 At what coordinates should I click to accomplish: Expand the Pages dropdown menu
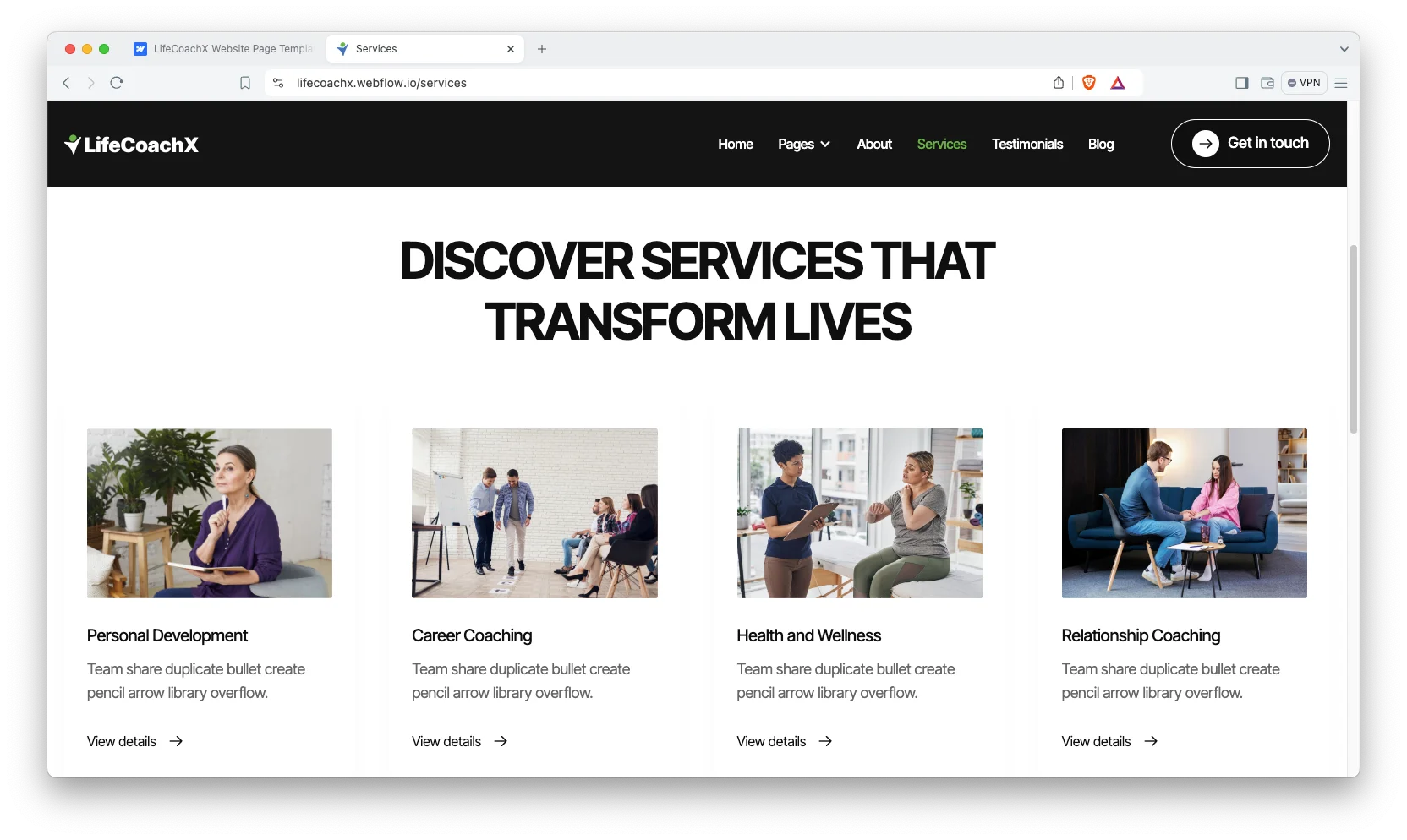(x=803, y=145)
